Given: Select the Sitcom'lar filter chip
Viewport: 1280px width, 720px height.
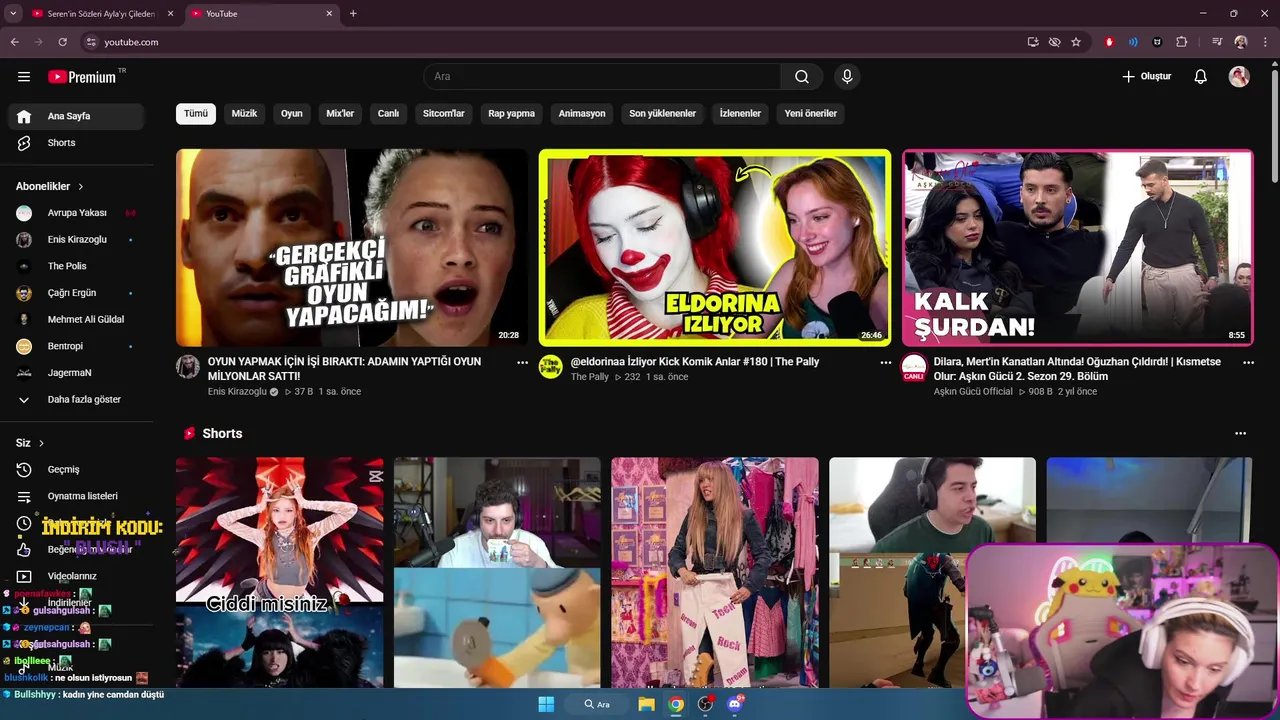Looking at the screenshot, I should click(x=443, y=113).
